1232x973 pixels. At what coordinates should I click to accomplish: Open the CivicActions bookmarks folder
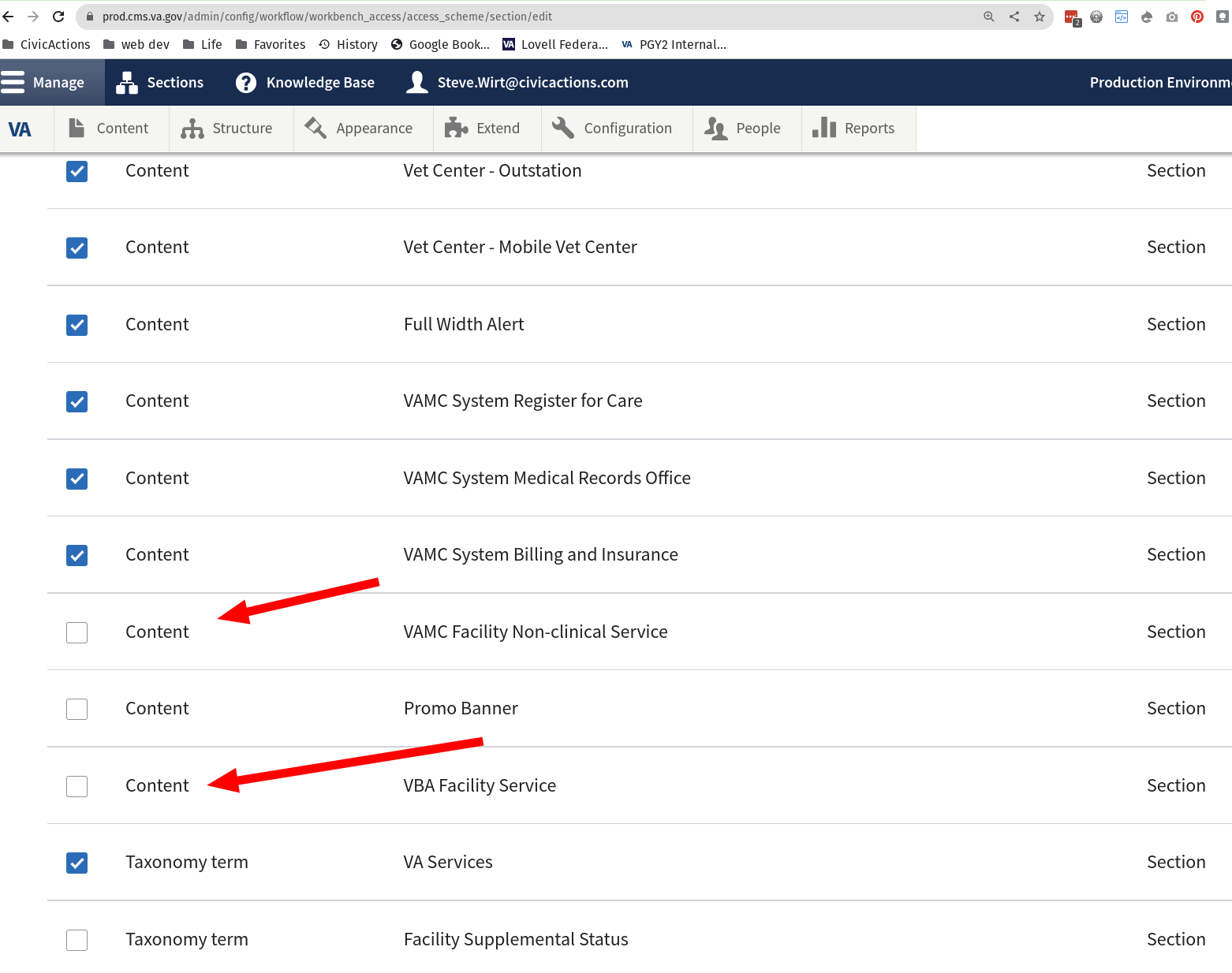[47, 45]
